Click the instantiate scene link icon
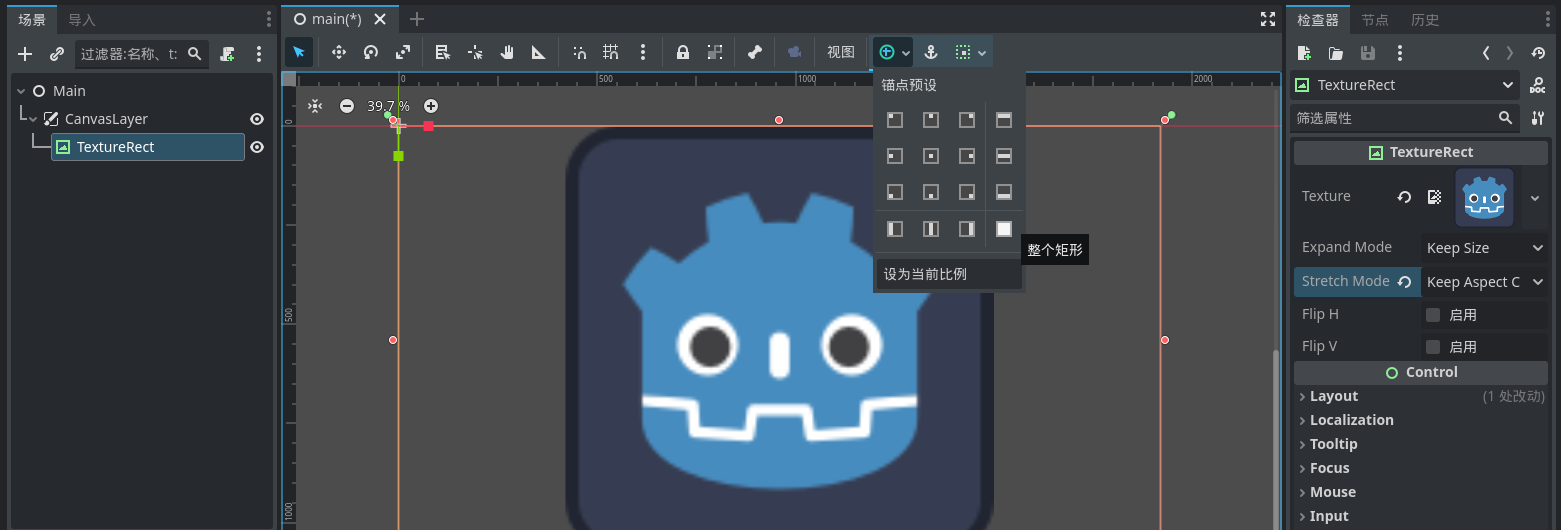Viewport: 1561px width, 530px height. coord(57,54)
